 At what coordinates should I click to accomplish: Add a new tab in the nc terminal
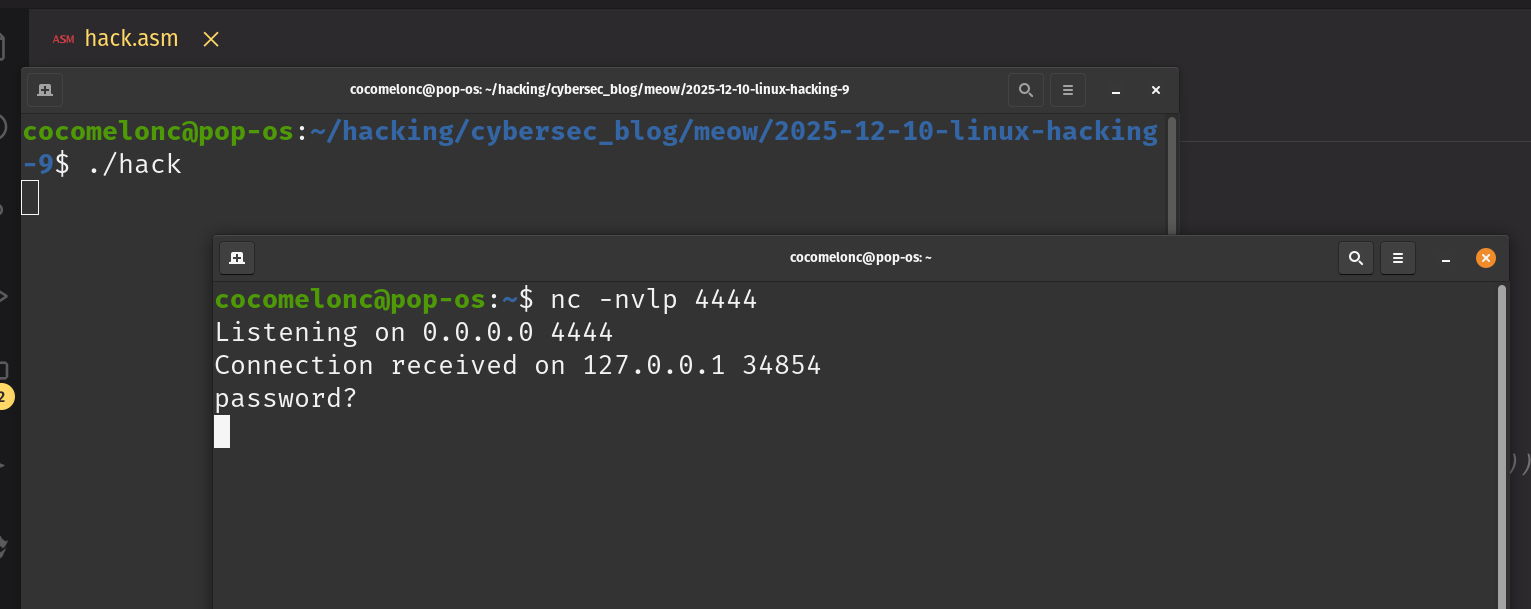237,258
